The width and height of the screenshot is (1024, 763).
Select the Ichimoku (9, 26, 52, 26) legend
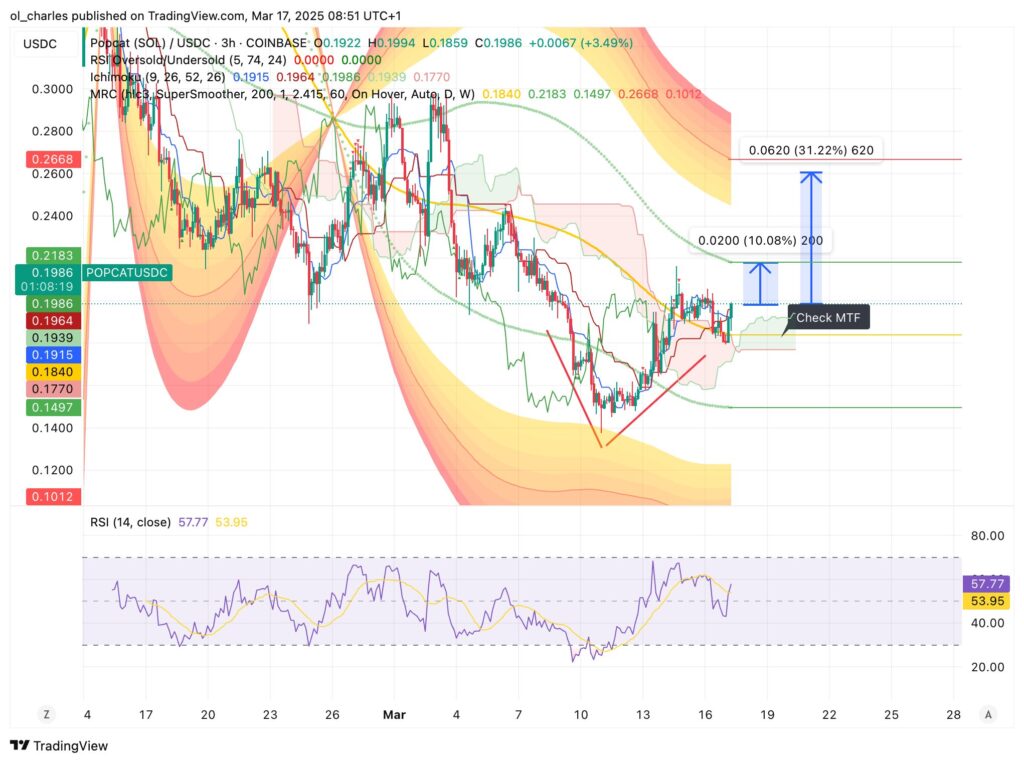(157, 77)
